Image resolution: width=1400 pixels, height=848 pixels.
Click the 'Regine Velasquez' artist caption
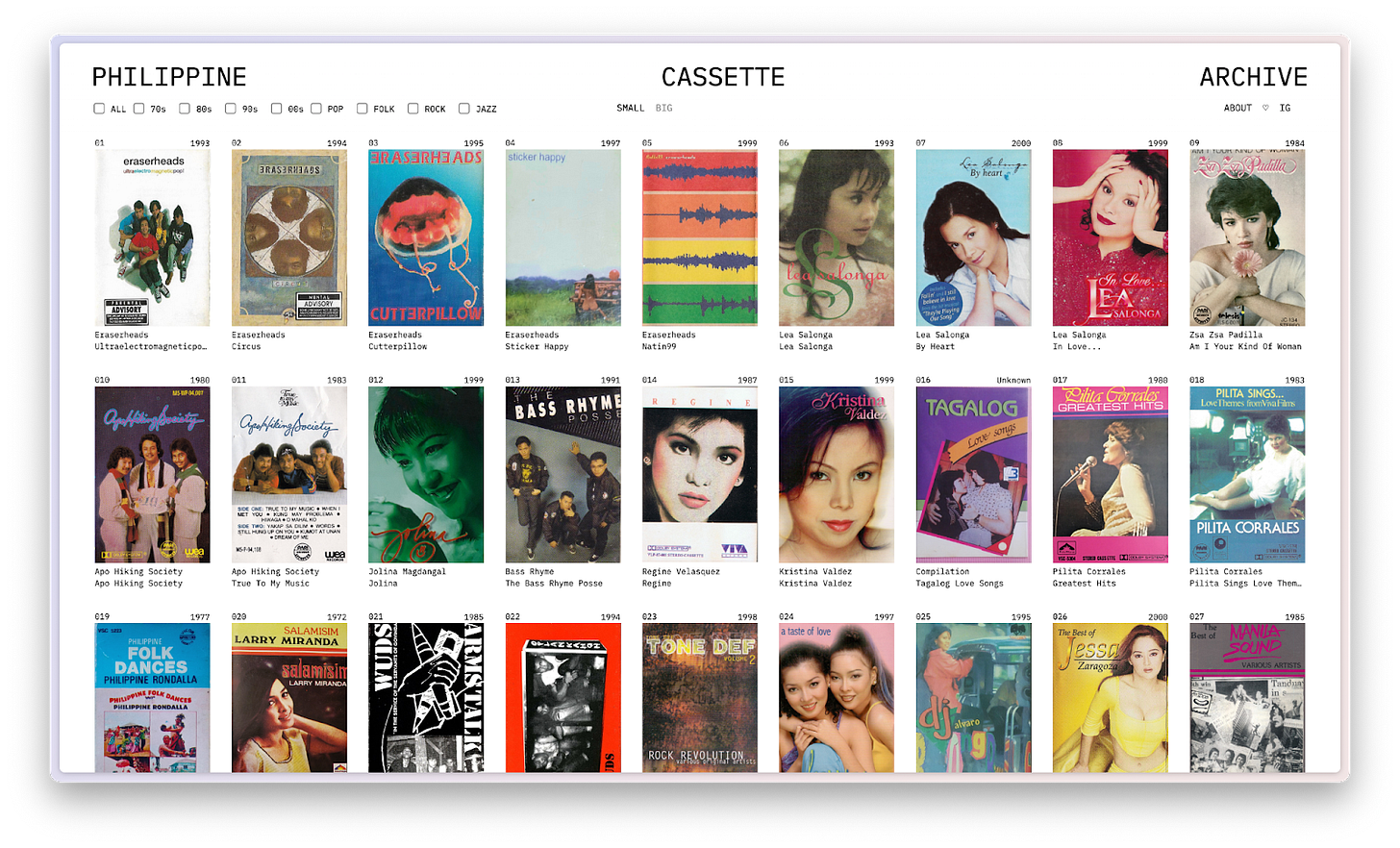pos(681,572)
